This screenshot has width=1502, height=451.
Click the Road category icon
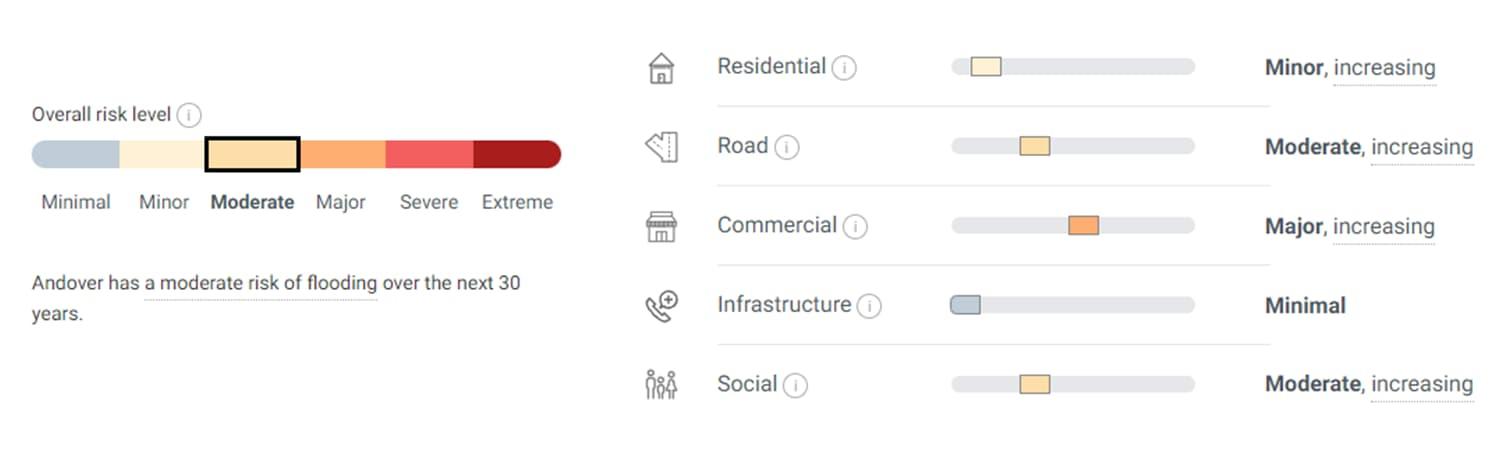pyautogui.click(x=661, y=147)
